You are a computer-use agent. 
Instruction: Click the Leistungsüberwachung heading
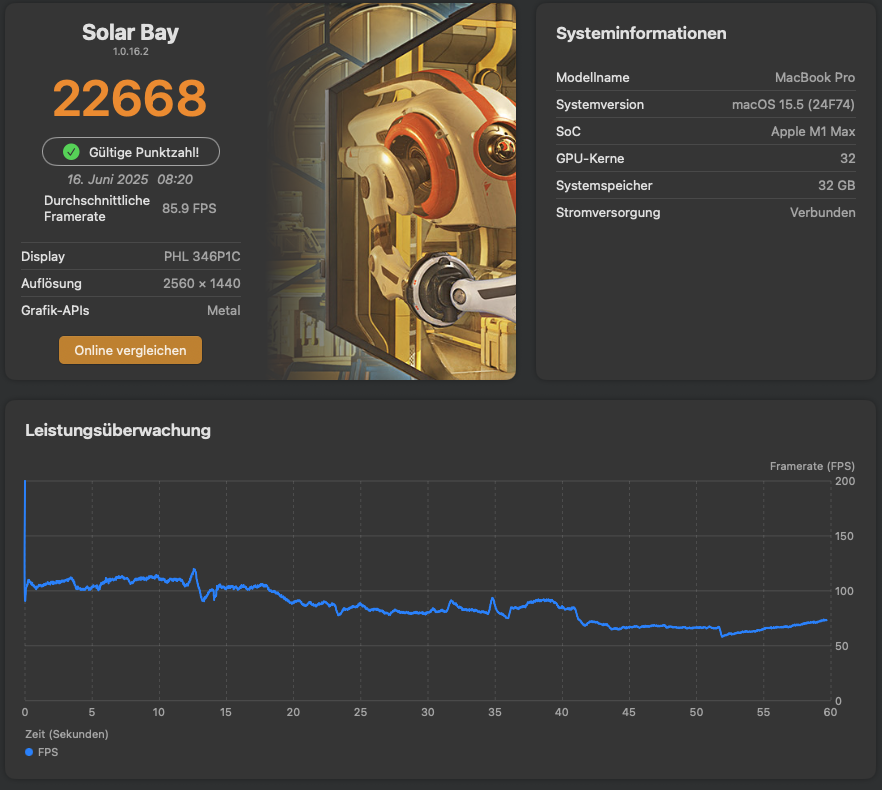(118, 430)
